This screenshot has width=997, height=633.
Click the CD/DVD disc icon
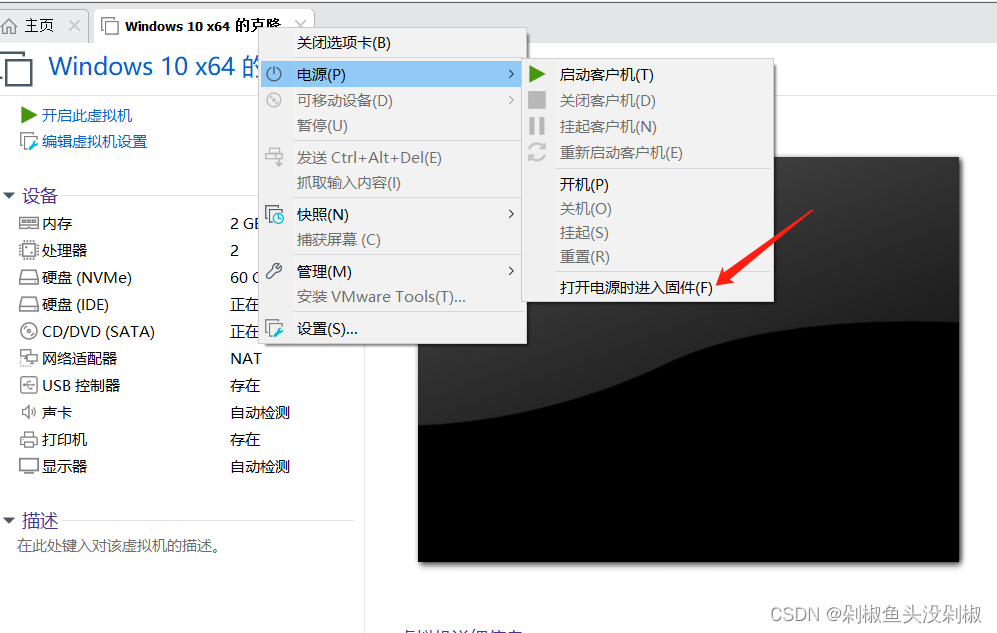pos(29,331)
